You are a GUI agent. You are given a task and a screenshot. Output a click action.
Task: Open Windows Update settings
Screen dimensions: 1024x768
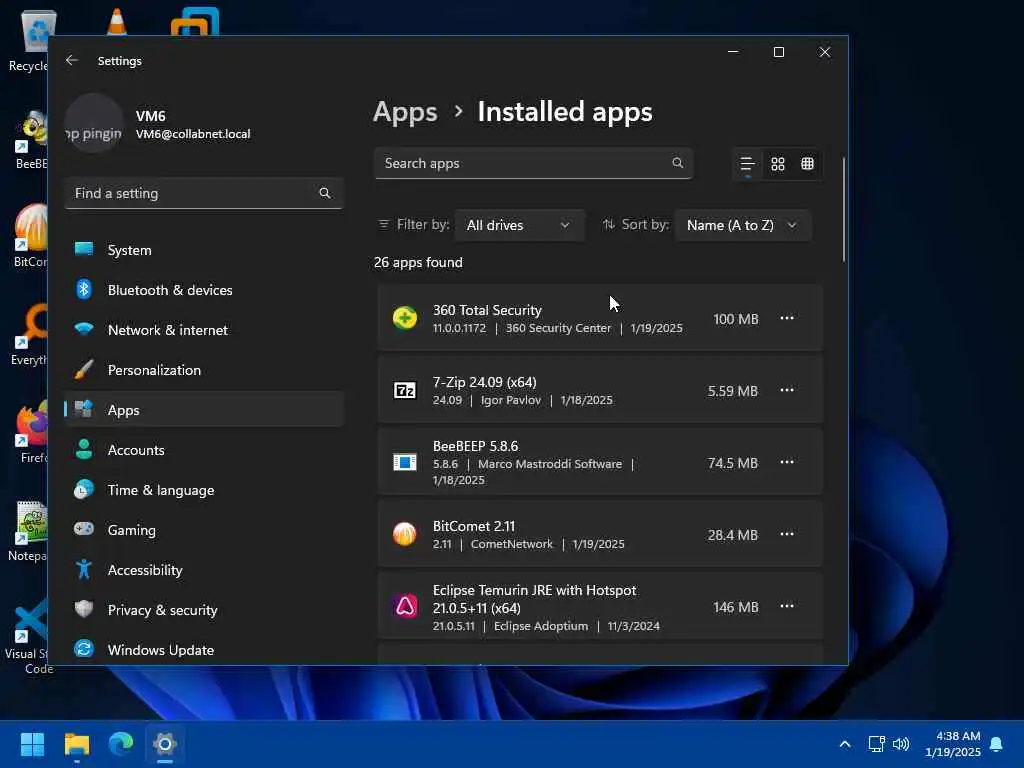(x=204, y=650)
